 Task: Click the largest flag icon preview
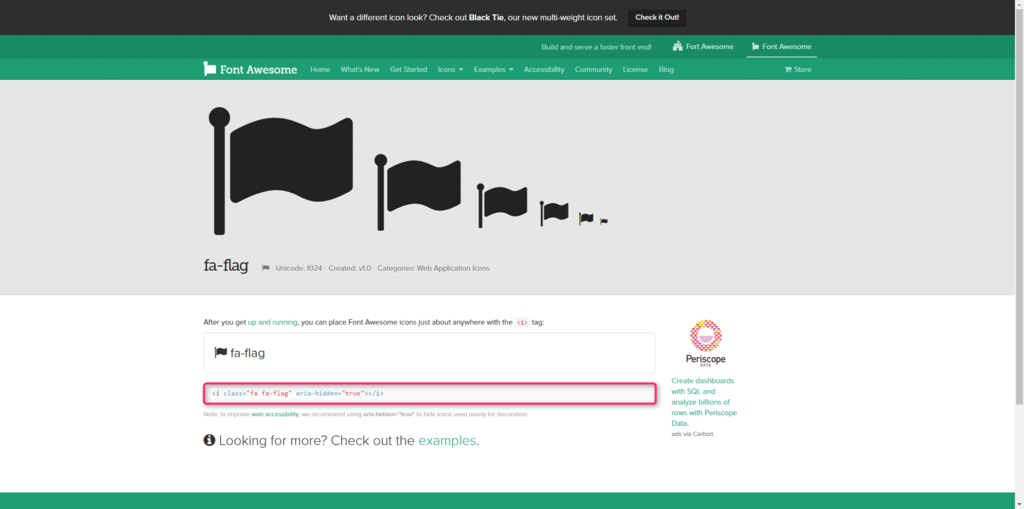(281, 171)
